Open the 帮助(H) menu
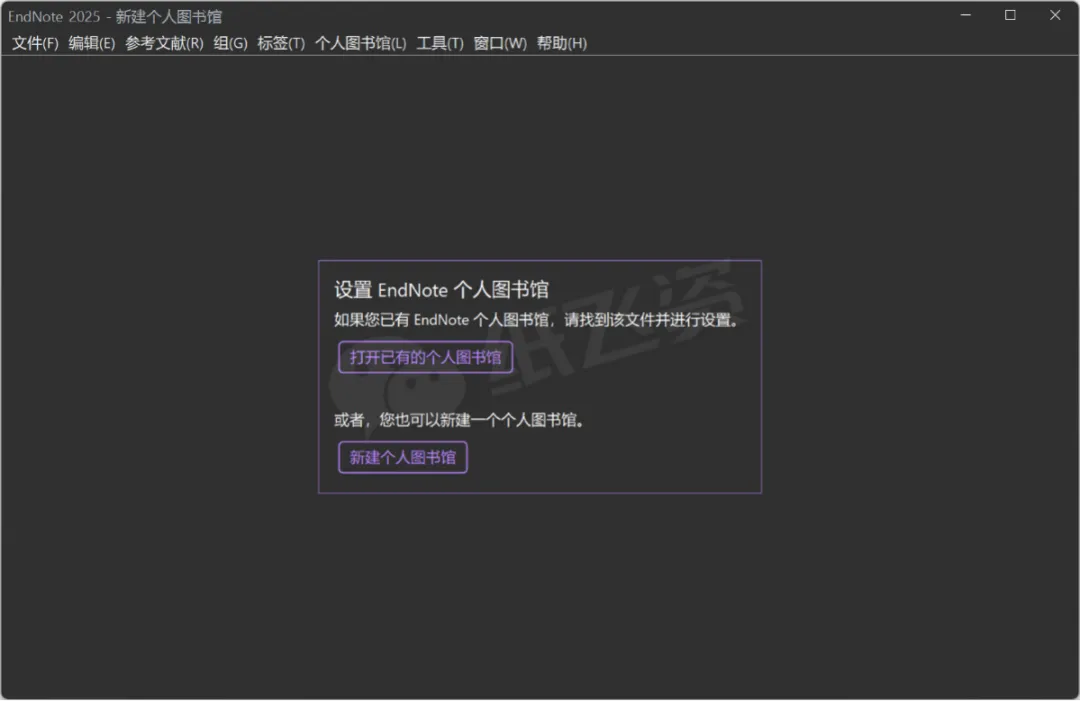 coord(561,43)
